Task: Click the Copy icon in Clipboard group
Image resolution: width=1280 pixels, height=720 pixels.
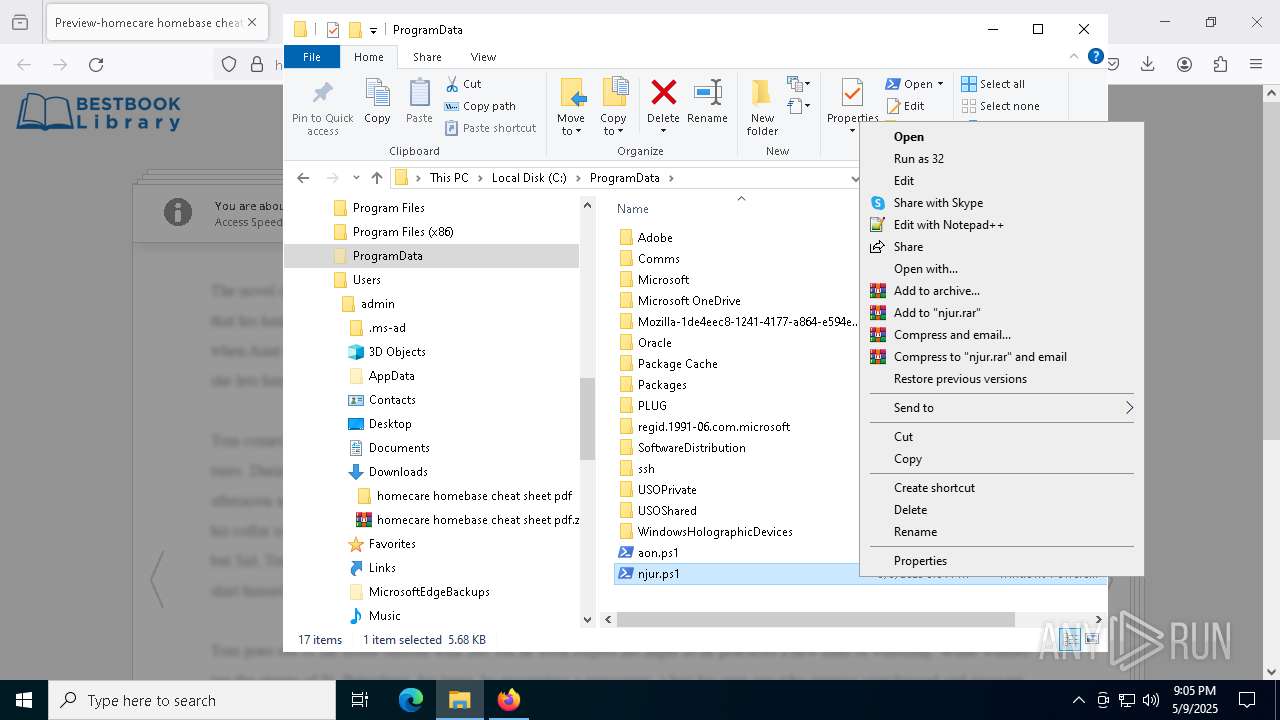Action: (377, 94)
